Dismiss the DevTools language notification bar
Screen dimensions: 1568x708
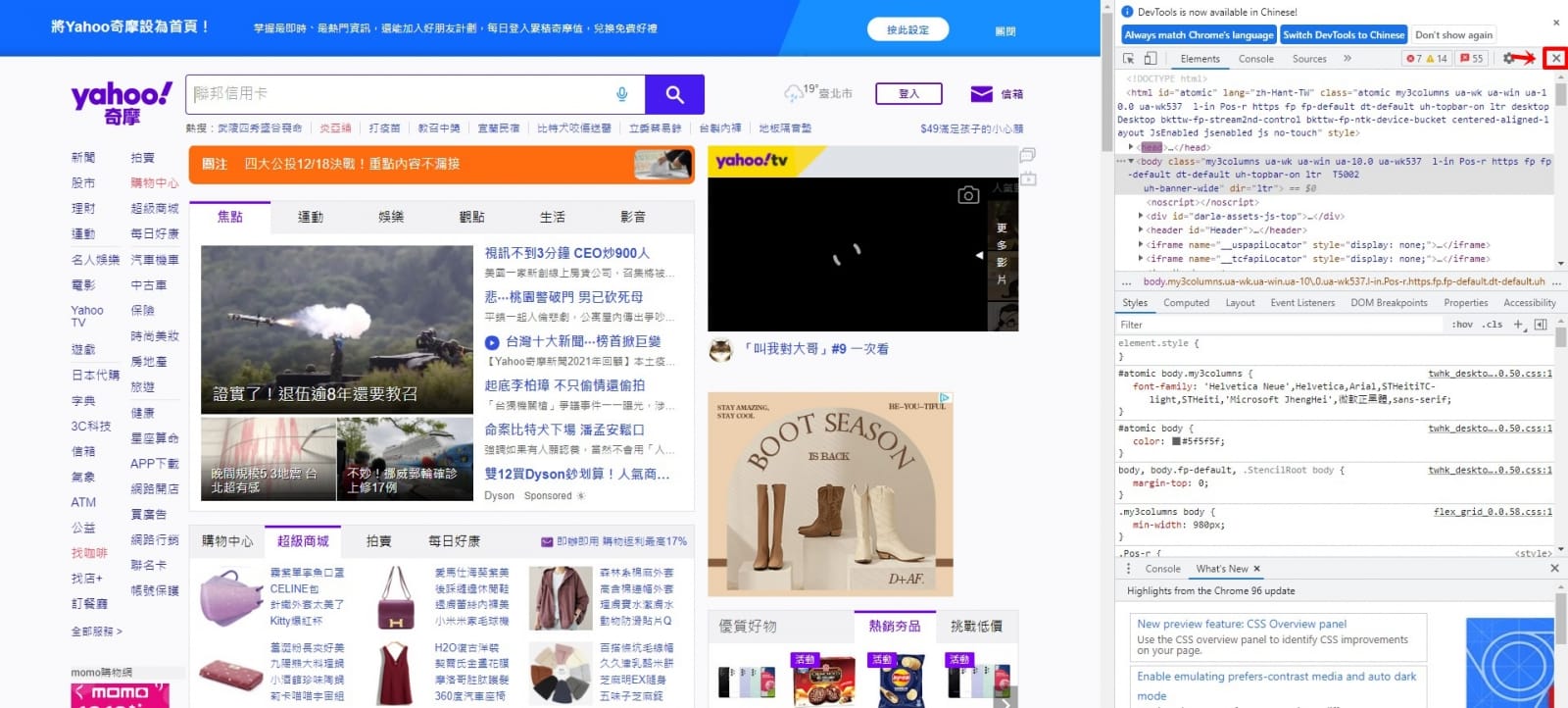pos(1555,23)
